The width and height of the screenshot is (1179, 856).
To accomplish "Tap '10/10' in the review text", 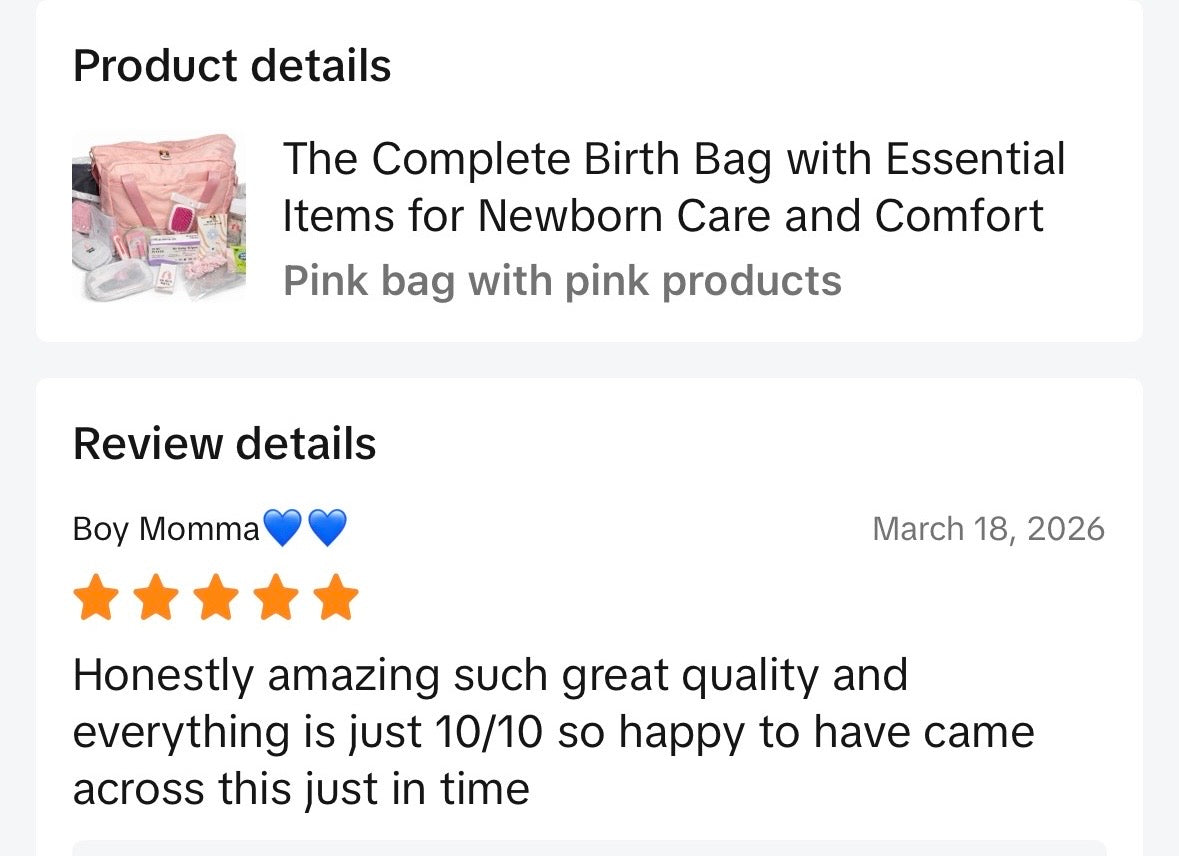I will click(489, 733).
